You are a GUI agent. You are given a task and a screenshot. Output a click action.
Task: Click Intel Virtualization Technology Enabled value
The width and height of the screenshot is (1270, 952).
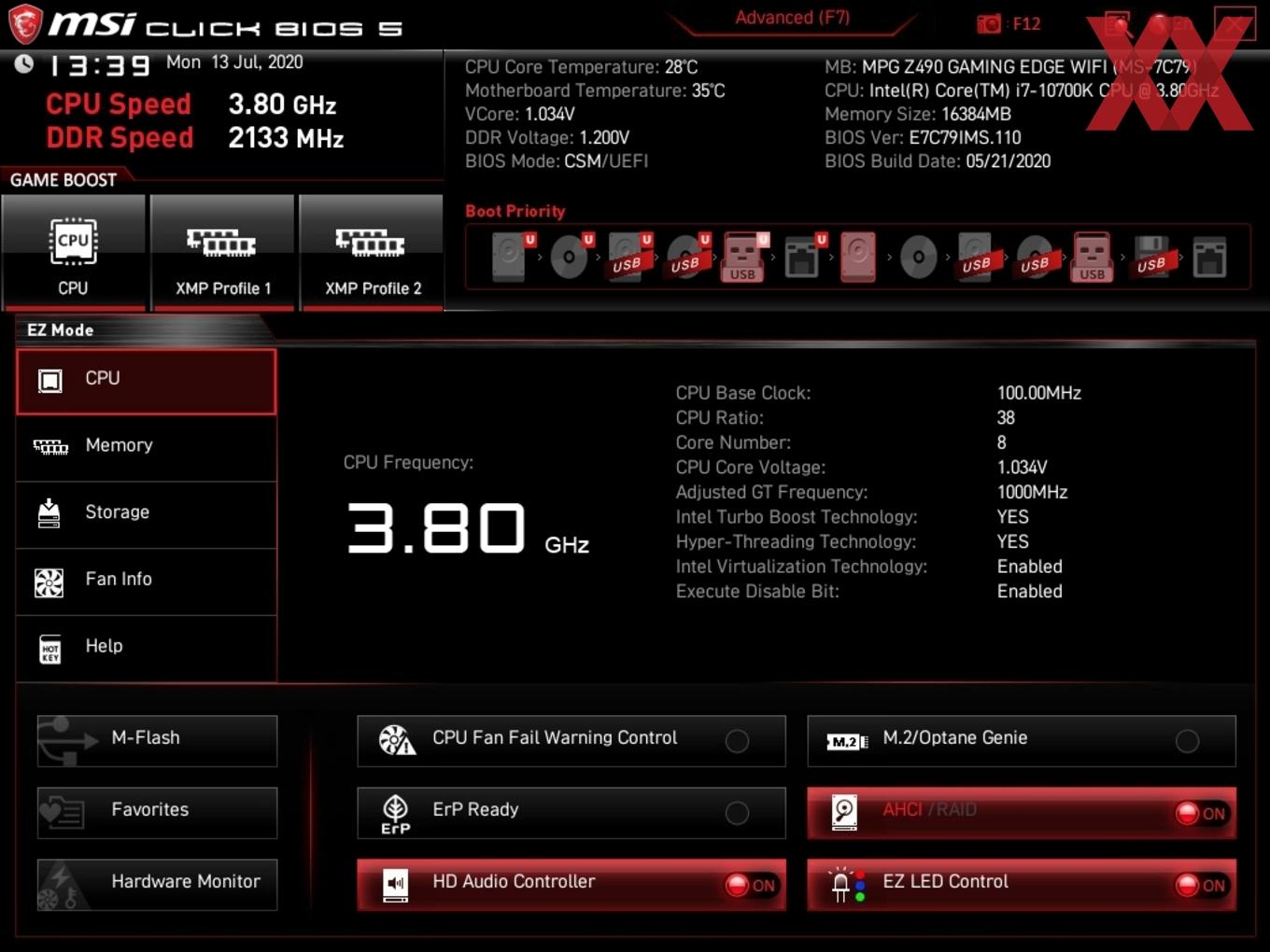tap(1029, 567)
